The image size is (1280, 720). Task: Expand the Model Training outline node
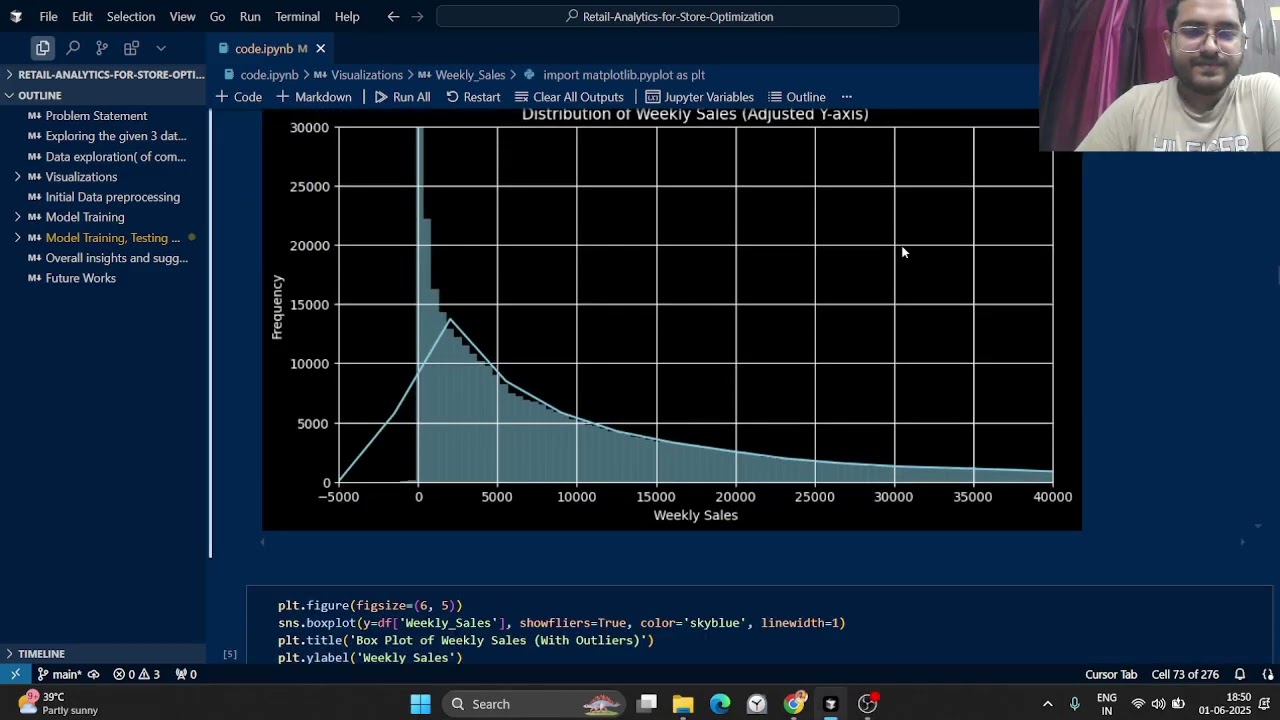click(x=17, y=217)
